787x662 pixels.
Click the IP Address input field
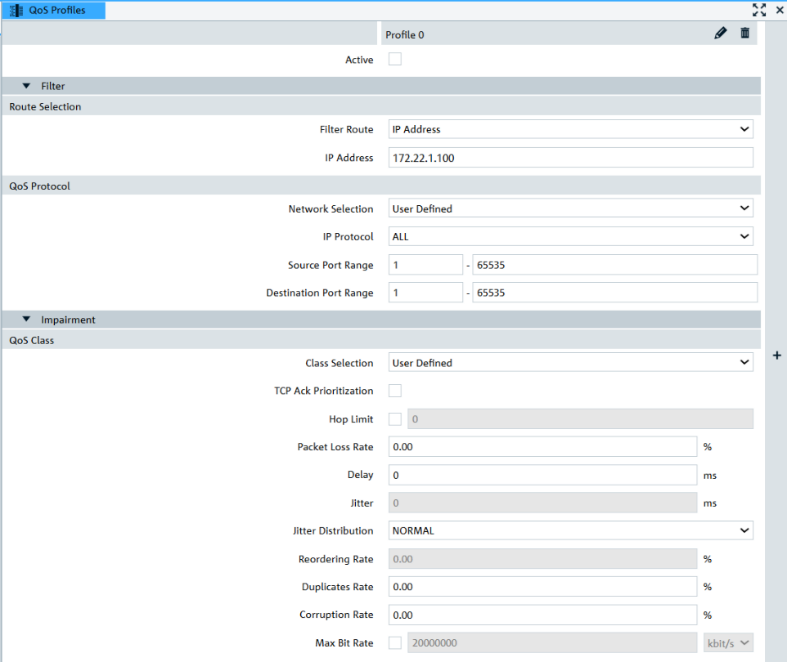[x=571, y=158]
